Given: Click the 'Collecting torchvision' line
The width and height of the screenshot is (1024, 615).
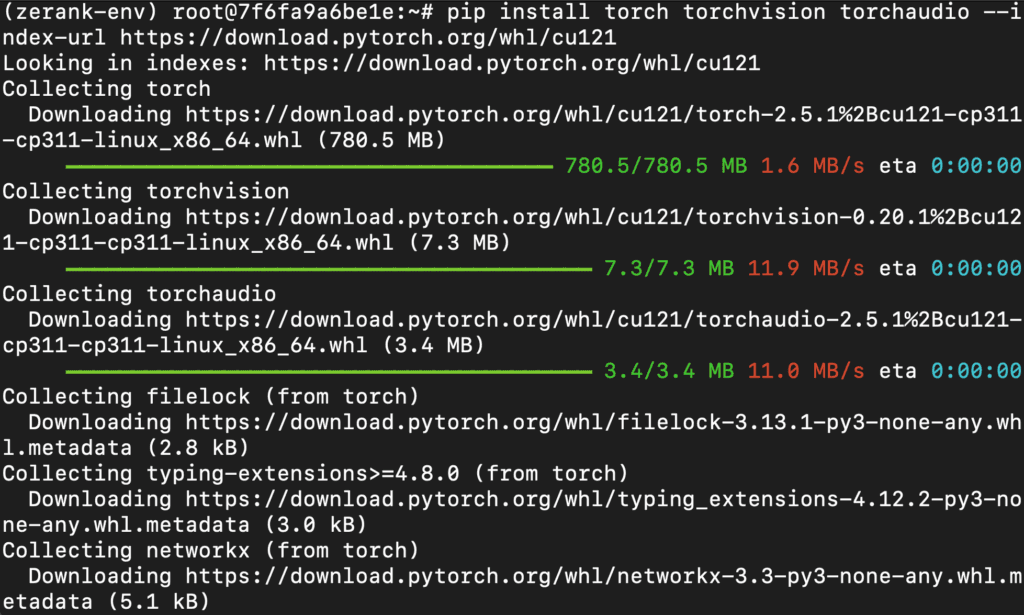Looking at the screenshot, I should 146,192.
